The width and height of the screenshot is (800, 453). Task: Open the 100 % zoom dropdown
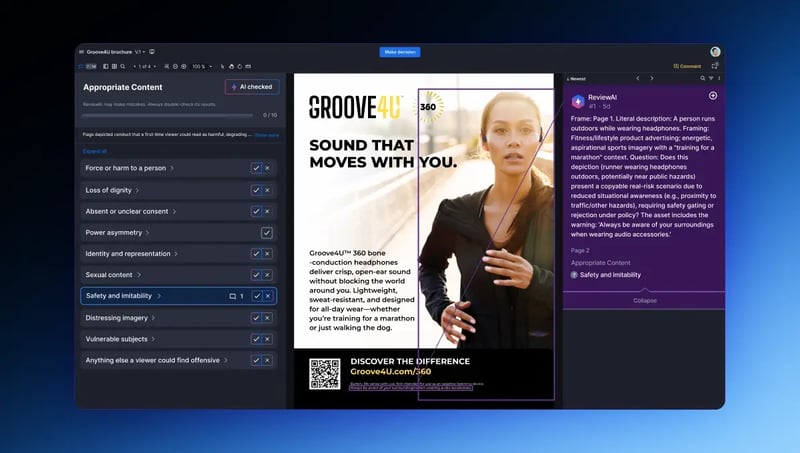point(202,66)
